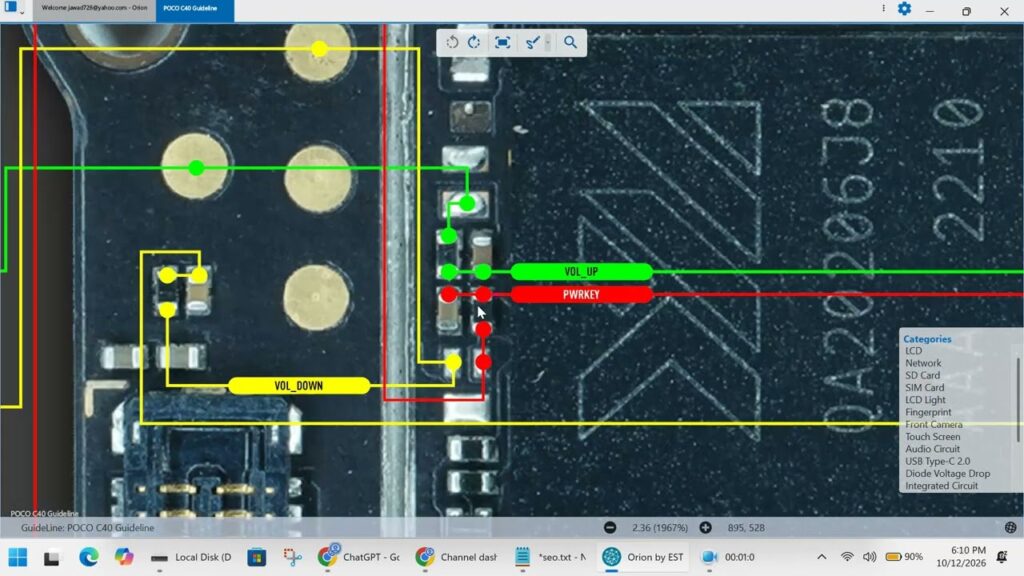This screenshot has width=1024, height=576.
Task: Click the fit-to-screen icon
Action: 502,42
